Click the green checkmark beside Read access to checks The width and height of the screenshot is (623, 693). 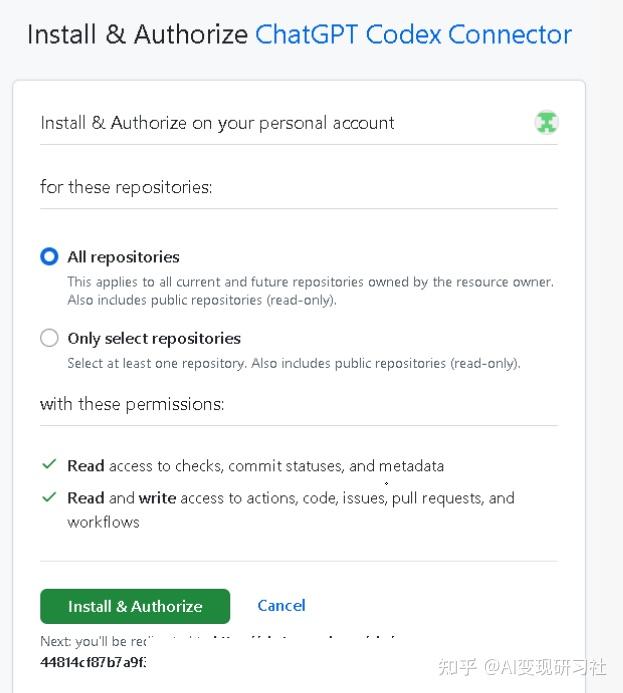(49, 465)
